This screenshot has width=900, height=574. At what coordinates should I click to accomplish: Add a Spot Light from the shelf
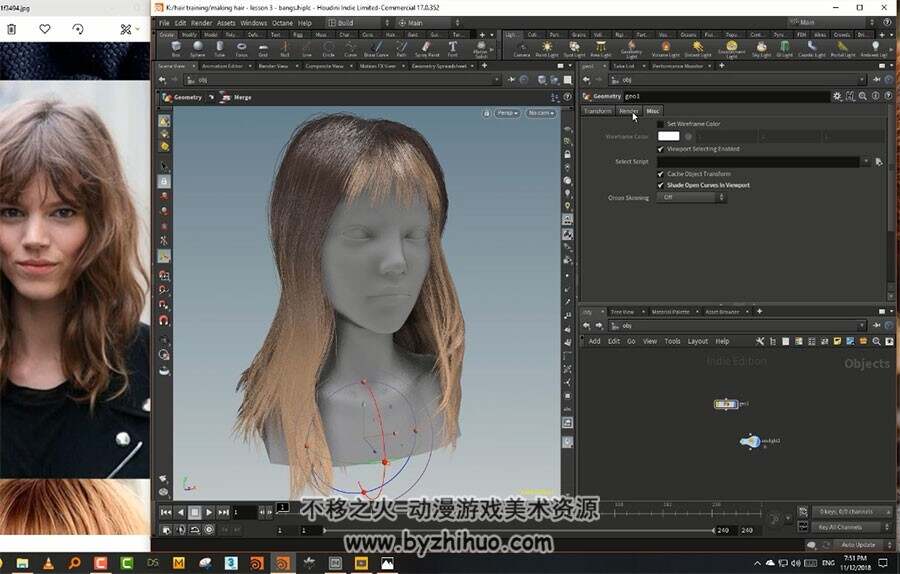click(574, 49)
